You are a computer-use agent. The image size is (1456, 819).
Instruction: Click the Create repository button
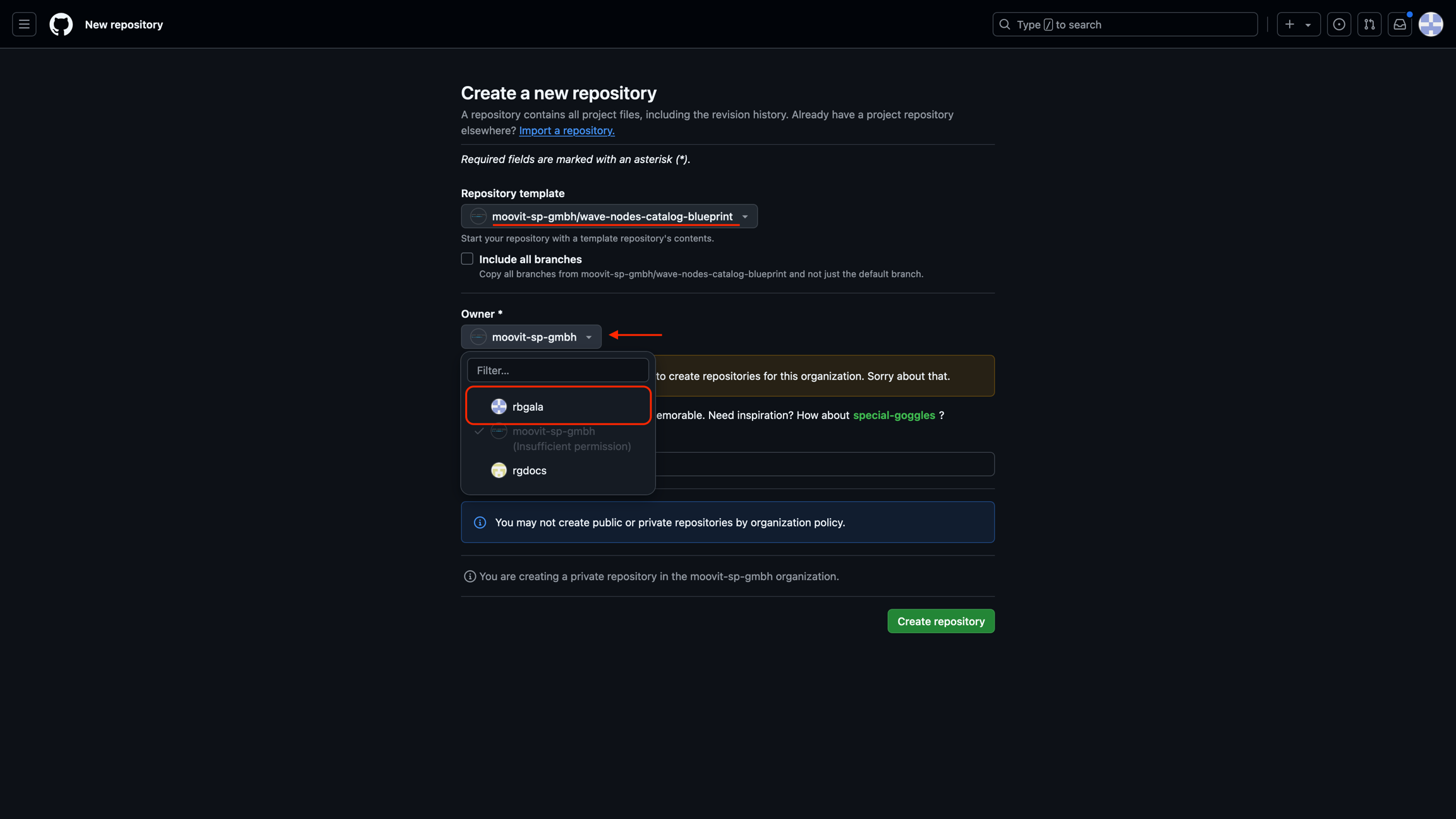940,621
